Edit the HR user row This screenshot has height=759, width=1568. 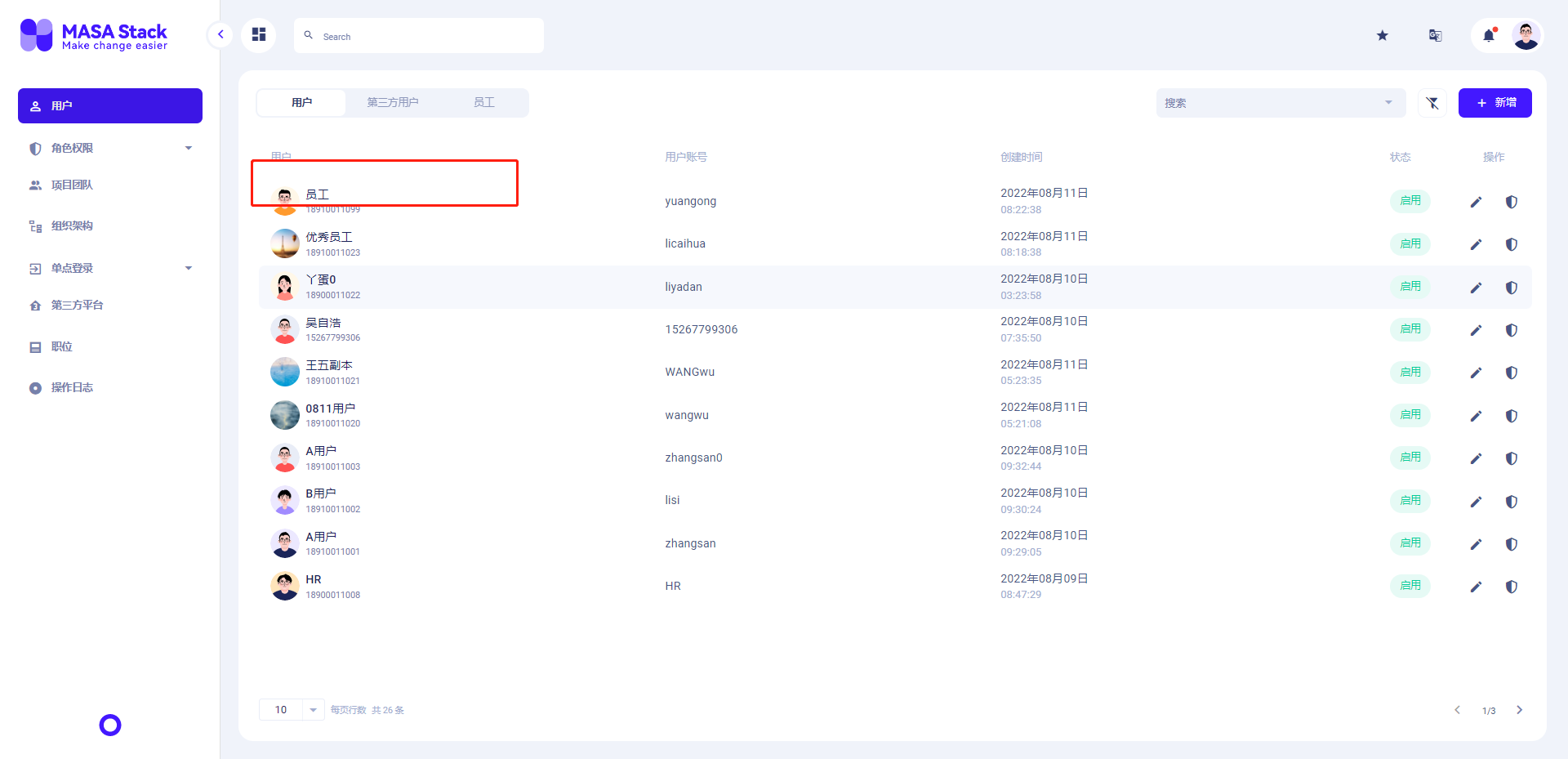pyautogui.click(x=1476, y=587)
